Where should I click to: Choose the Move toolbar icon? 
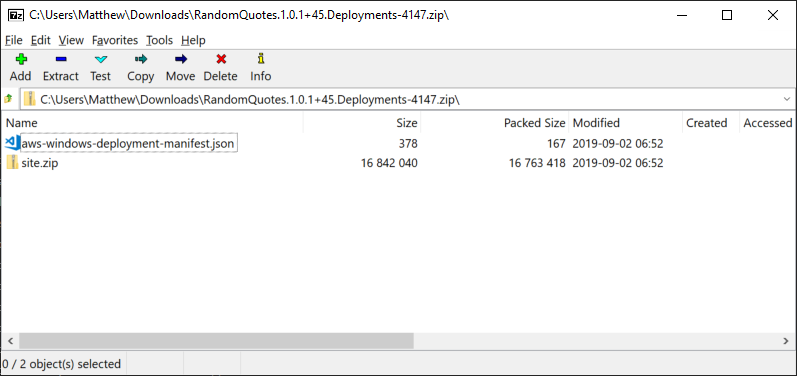pyautogui.click(x=180, y=59)
